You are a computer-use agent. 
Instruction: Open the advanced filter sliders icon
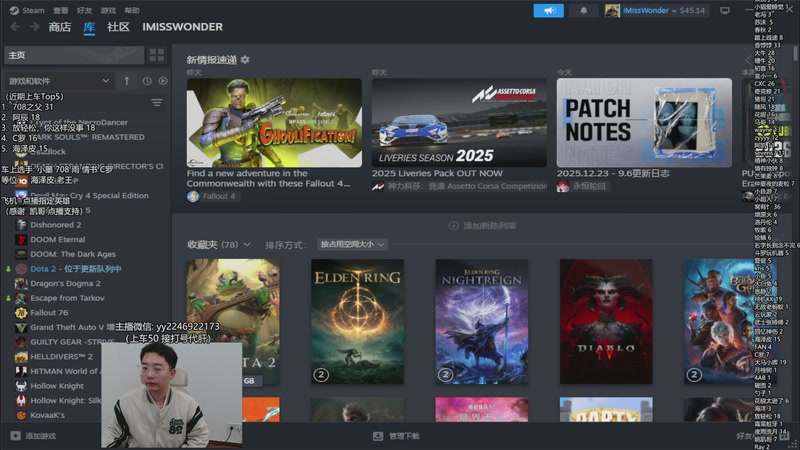[157, 103]
